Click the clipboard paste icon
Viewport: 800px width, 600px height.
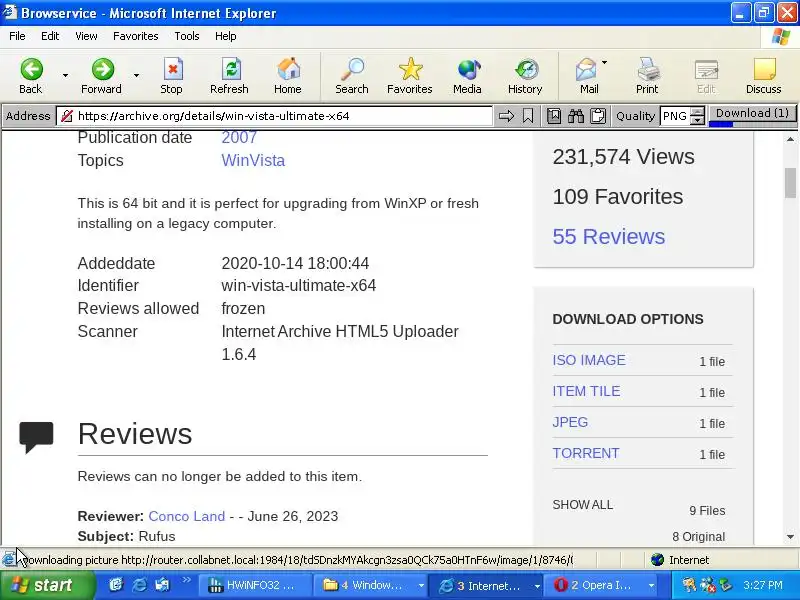[597, 116]
